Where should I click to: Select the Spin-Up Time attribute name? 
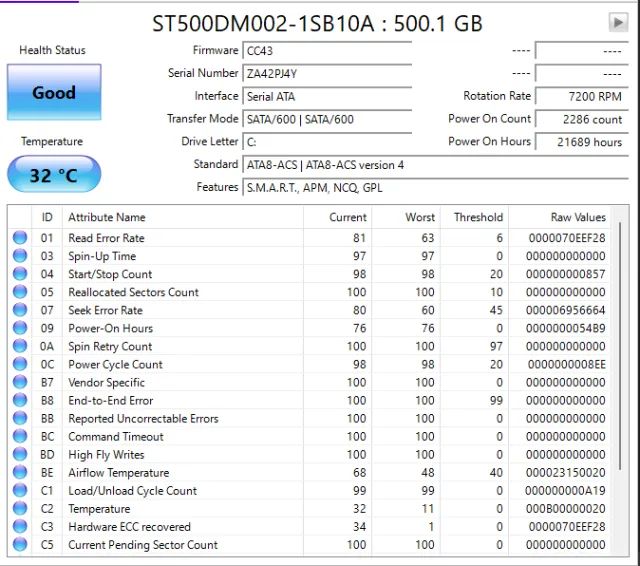102,256
